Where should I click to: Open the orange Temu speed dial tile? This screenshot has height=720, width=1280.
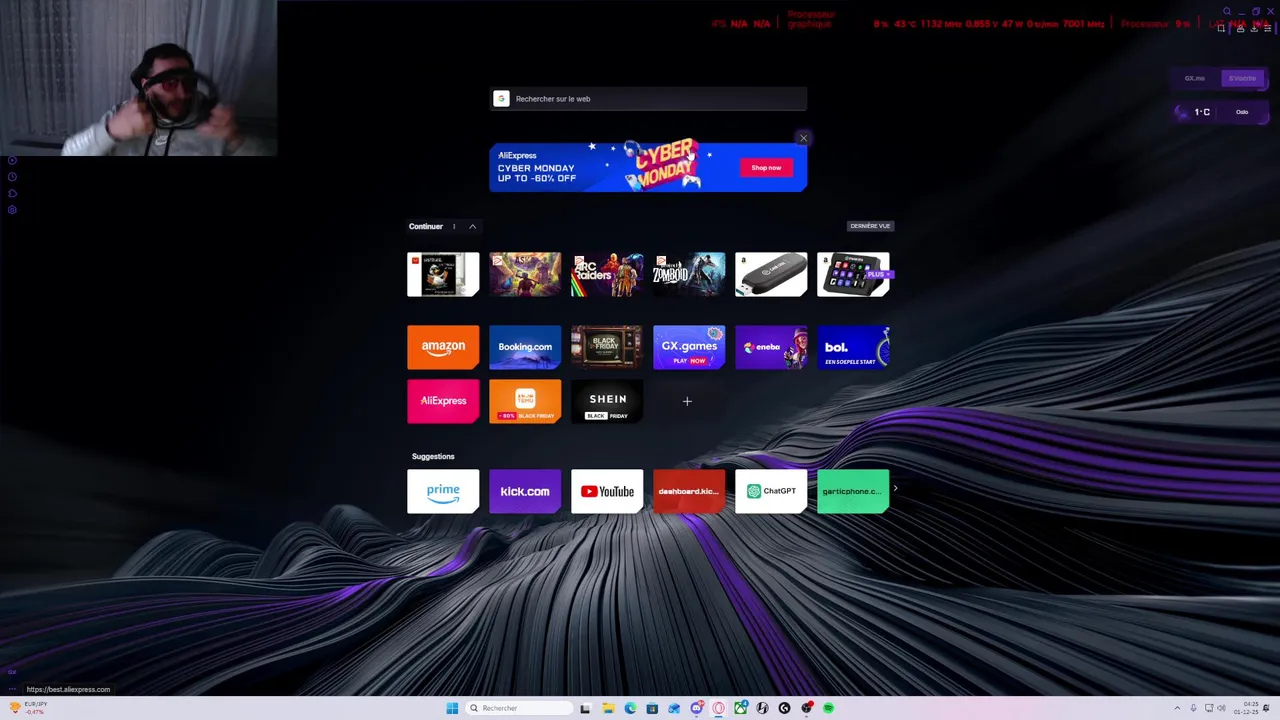point(525,401)
